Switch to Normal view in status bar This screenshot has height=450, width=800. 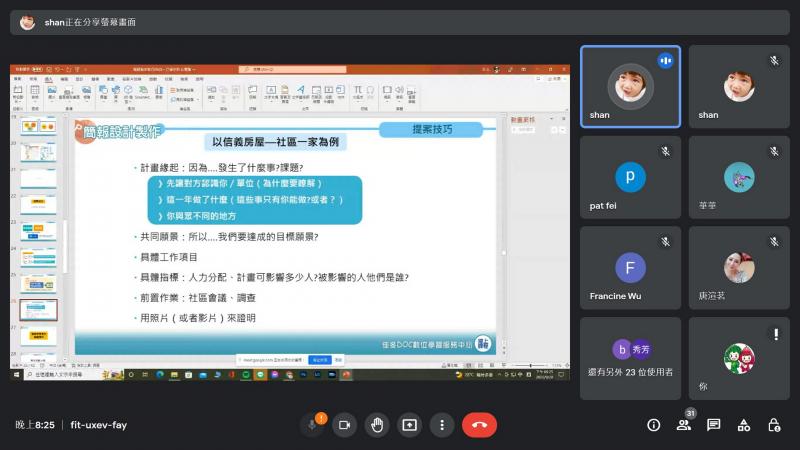(469, 365)
